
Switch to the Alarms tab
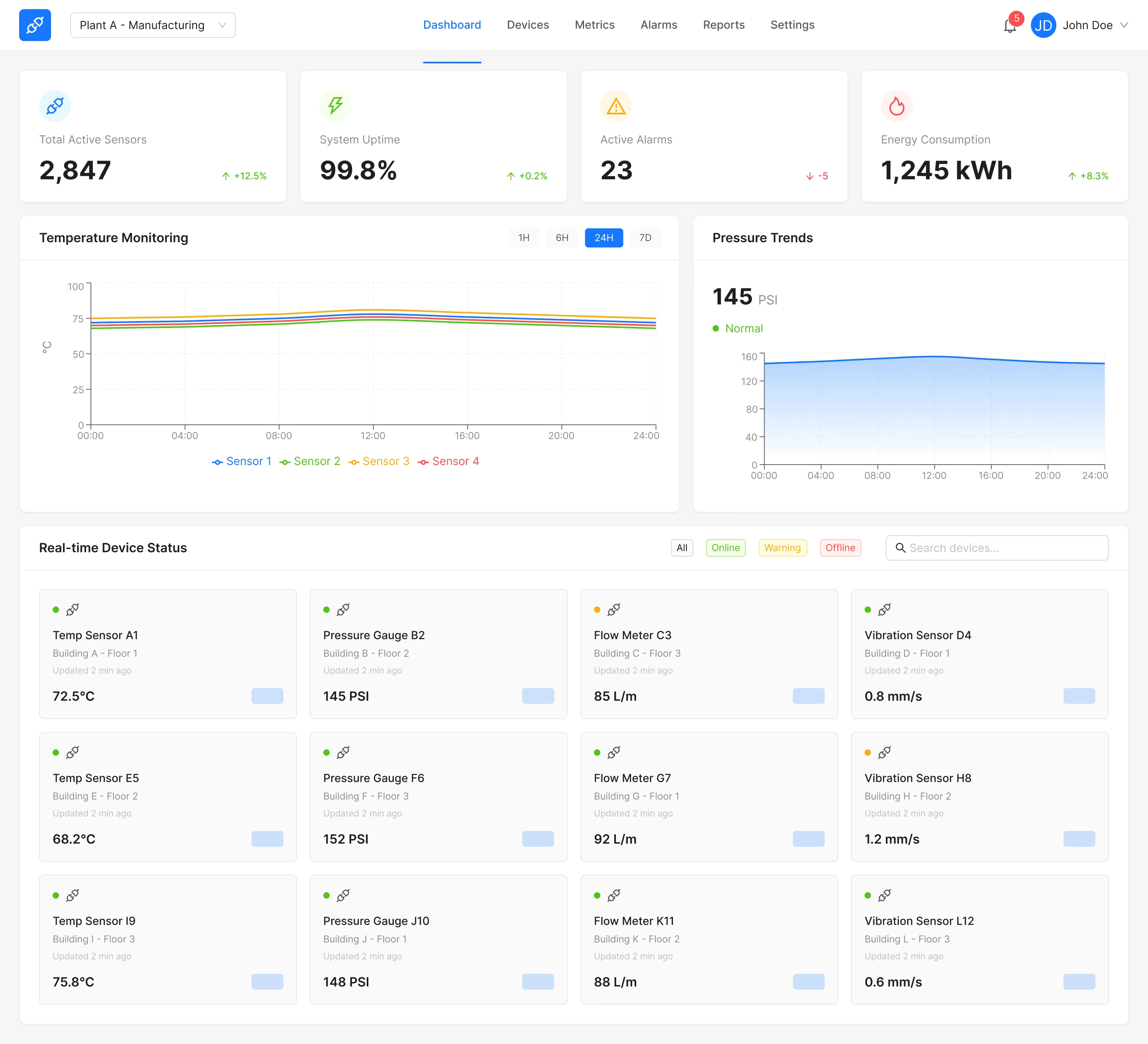pos(658,25)
